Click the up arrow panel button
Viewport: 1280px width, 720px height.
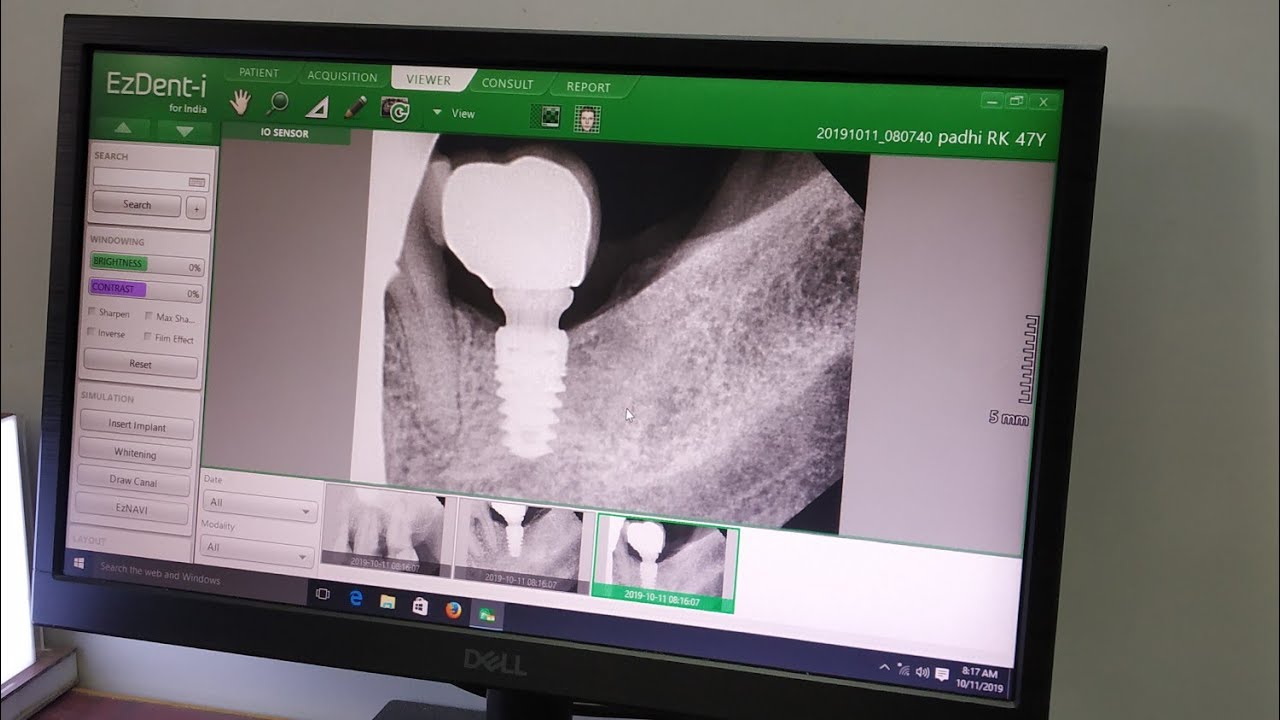coord(125,129)
